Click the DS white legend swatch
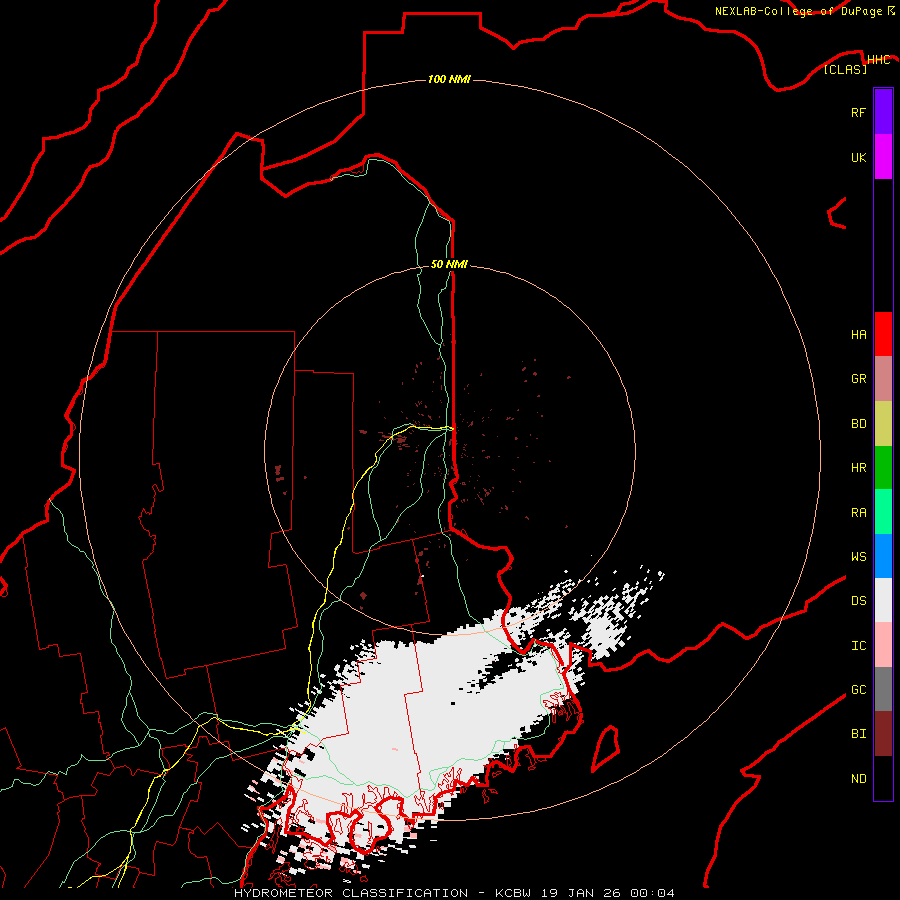This screenshot has height=900, width=900. point(883,600)
